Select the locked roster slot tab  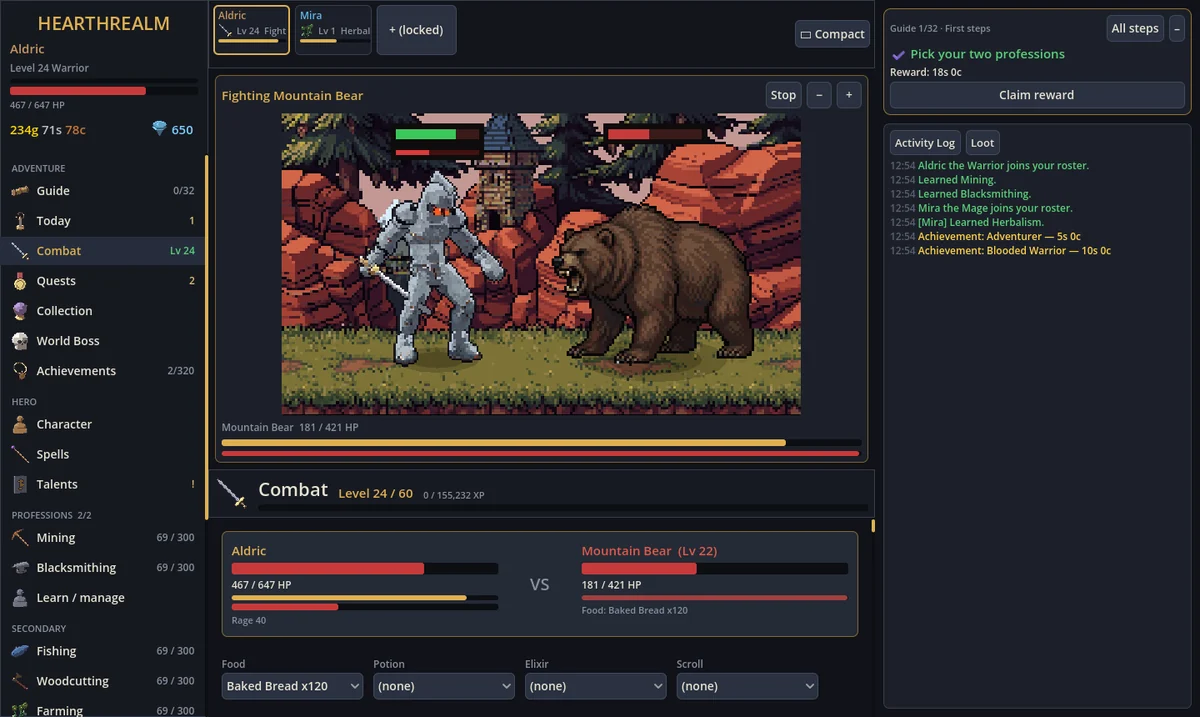coord(416,30)
